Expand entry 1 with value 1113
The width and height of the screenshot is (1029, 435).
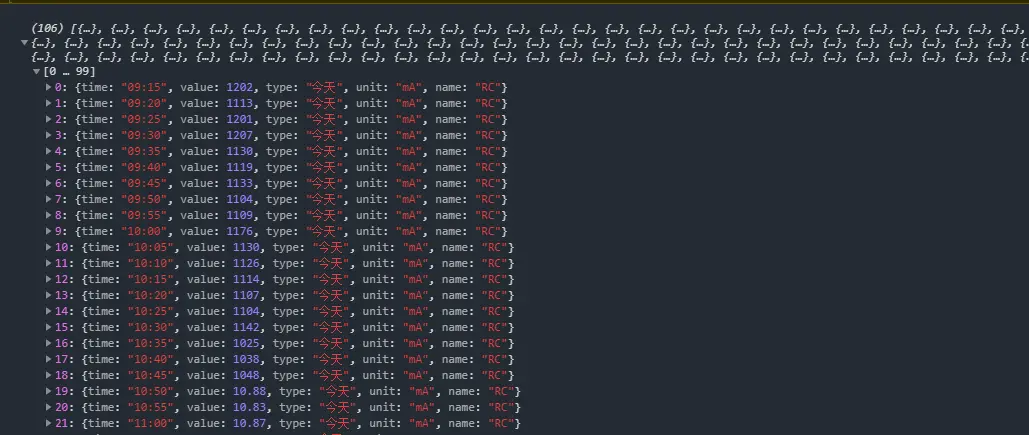[49, 103]
